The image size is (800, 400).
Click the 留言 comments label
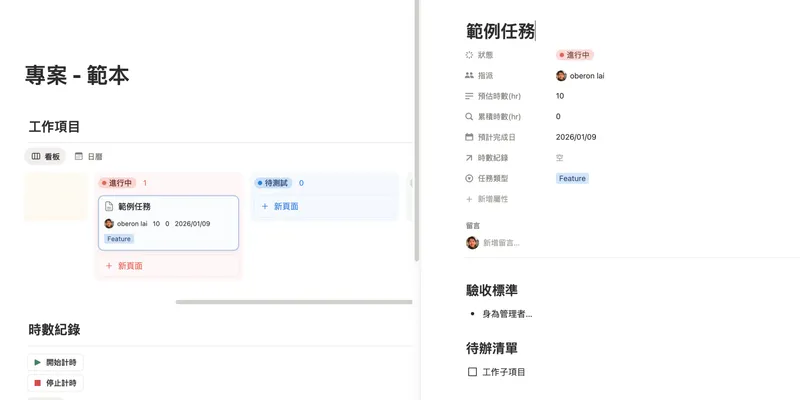click(x=473, y=226)
